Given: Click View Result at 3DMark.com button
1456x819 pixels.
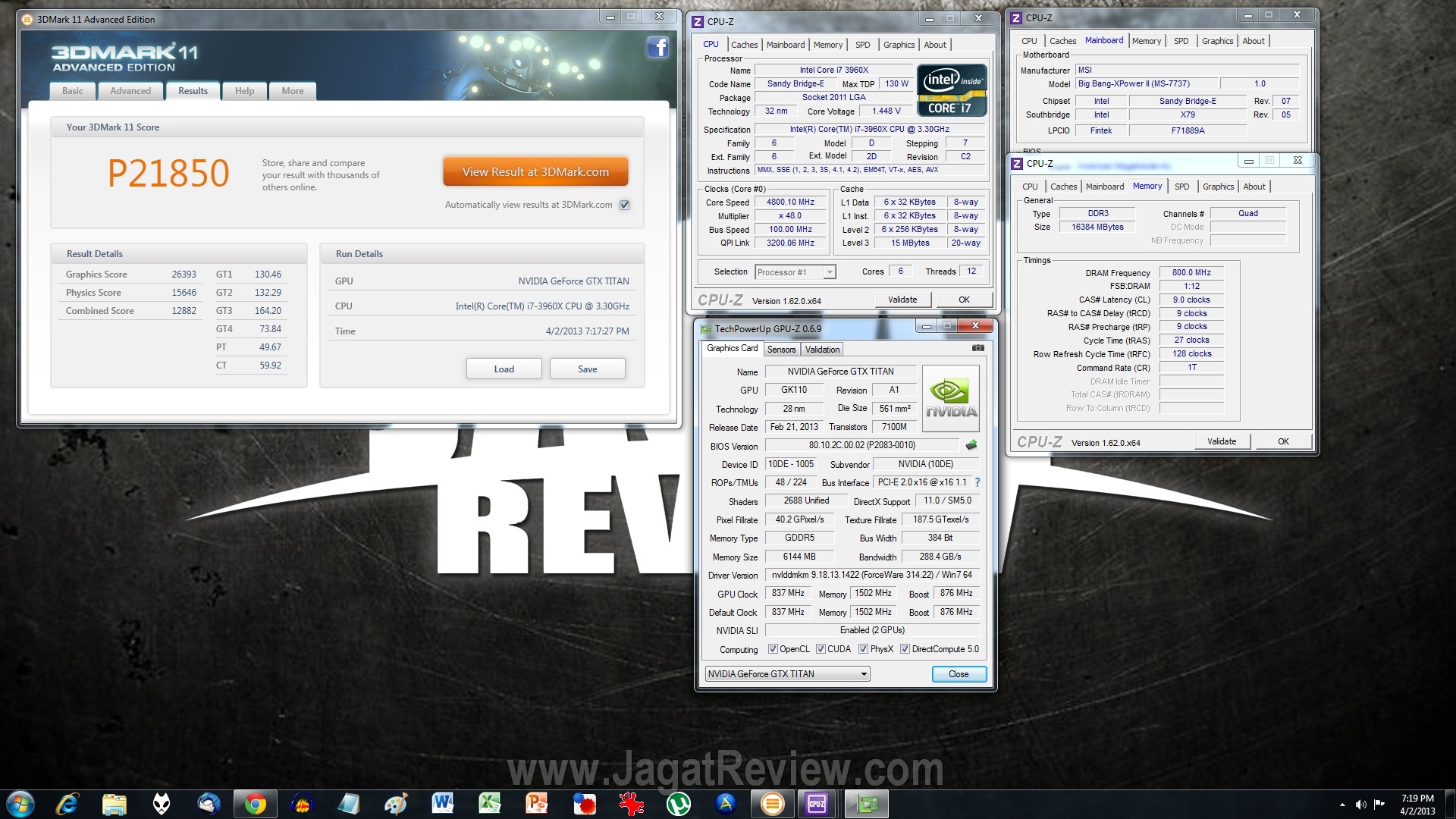Looking at the screenshot, I should (x=535, y=172).
